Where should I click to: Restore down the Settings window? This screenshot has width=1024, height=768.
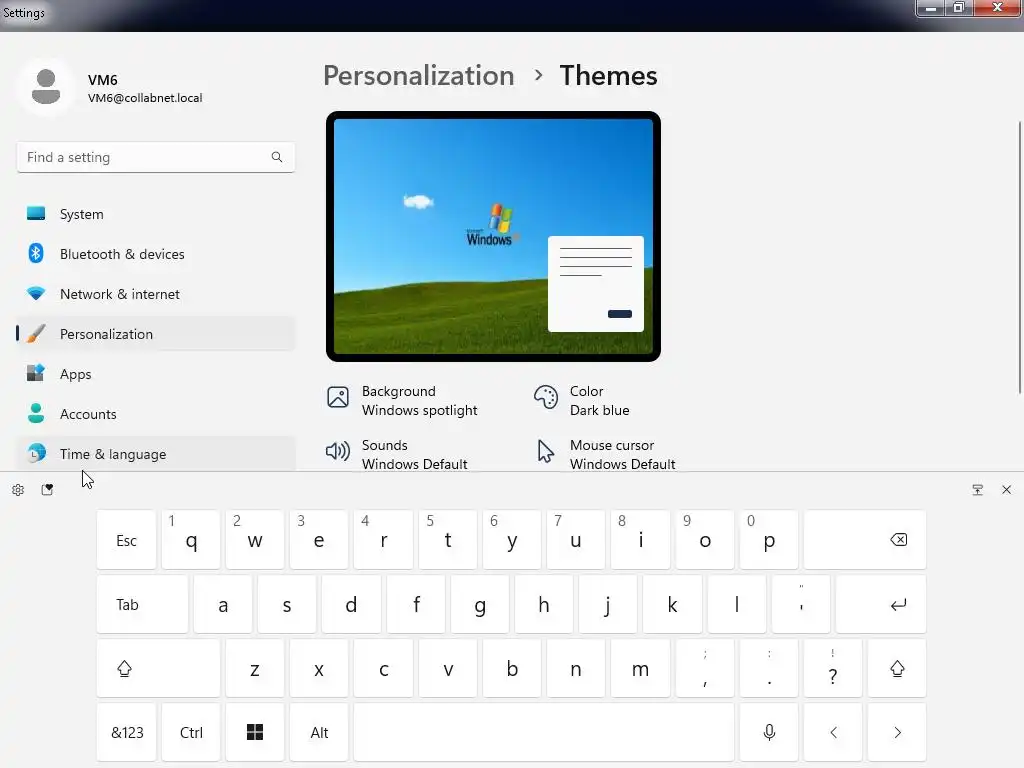[x=959, y=8]
